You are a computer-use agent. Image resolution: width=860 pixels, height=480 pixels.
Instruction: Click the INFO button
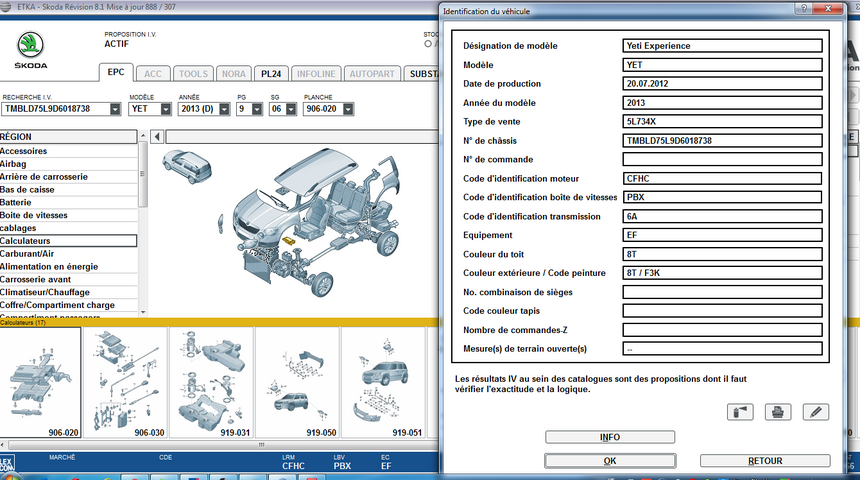(x=610, y=437)
